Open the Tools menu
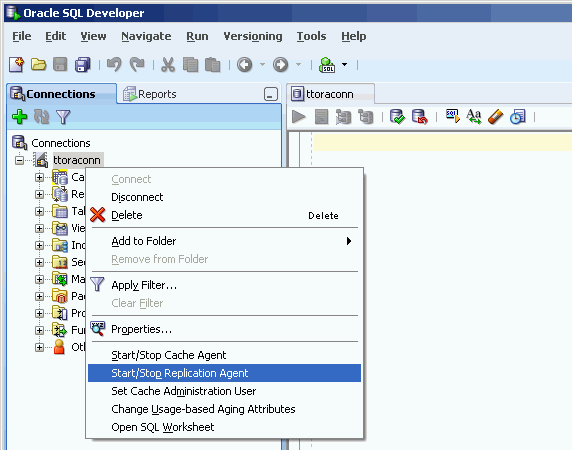The width and height of the screenshot is (572, 450). (311, 36)
